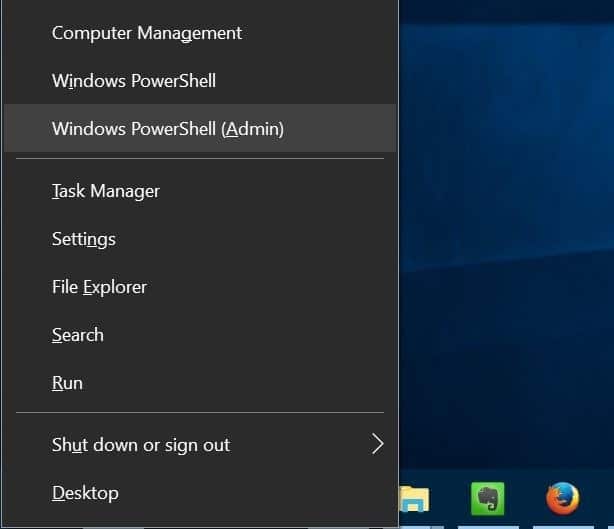Open Settings from the Win+X menu
The height and width of the screenshot is (529, 614).
pos(200,239)
